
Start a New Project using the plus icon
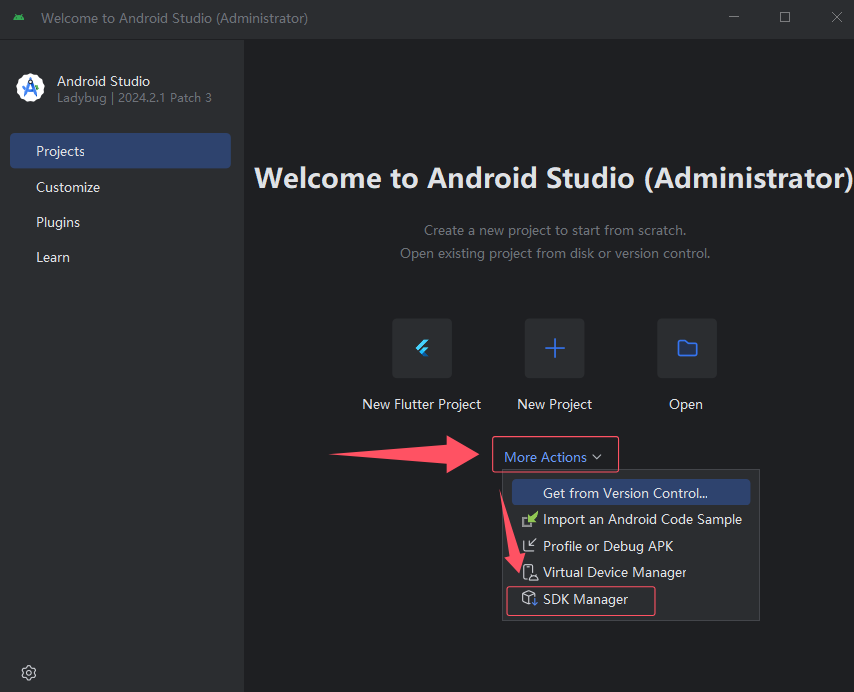point(554,348)
